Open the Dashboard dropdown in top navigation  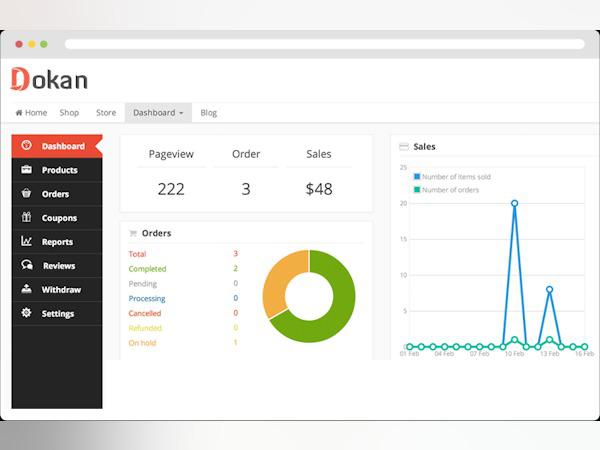(158, 113)
